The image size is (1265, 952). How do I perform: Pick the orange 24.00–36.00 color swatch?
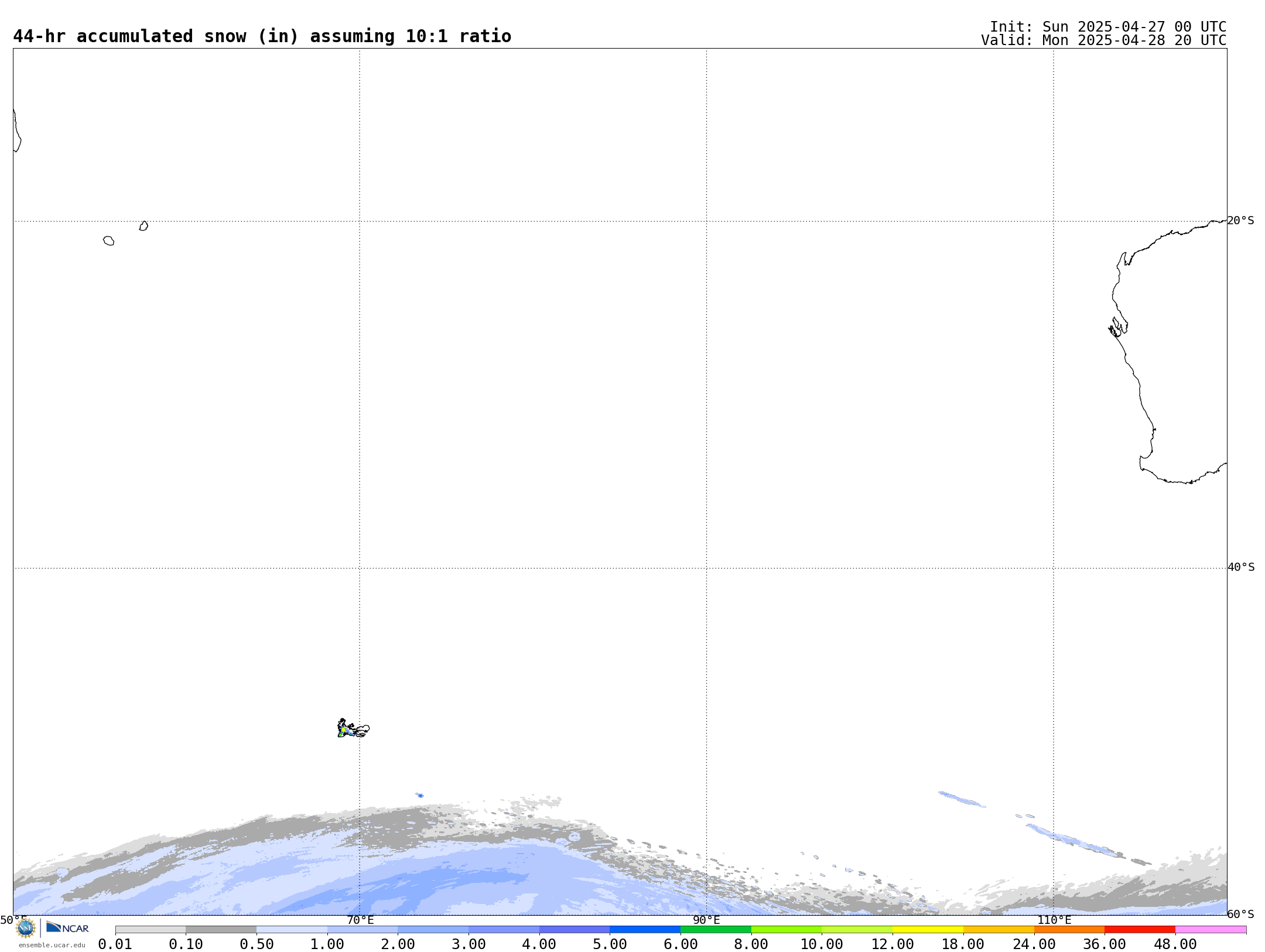[1069, 930]
